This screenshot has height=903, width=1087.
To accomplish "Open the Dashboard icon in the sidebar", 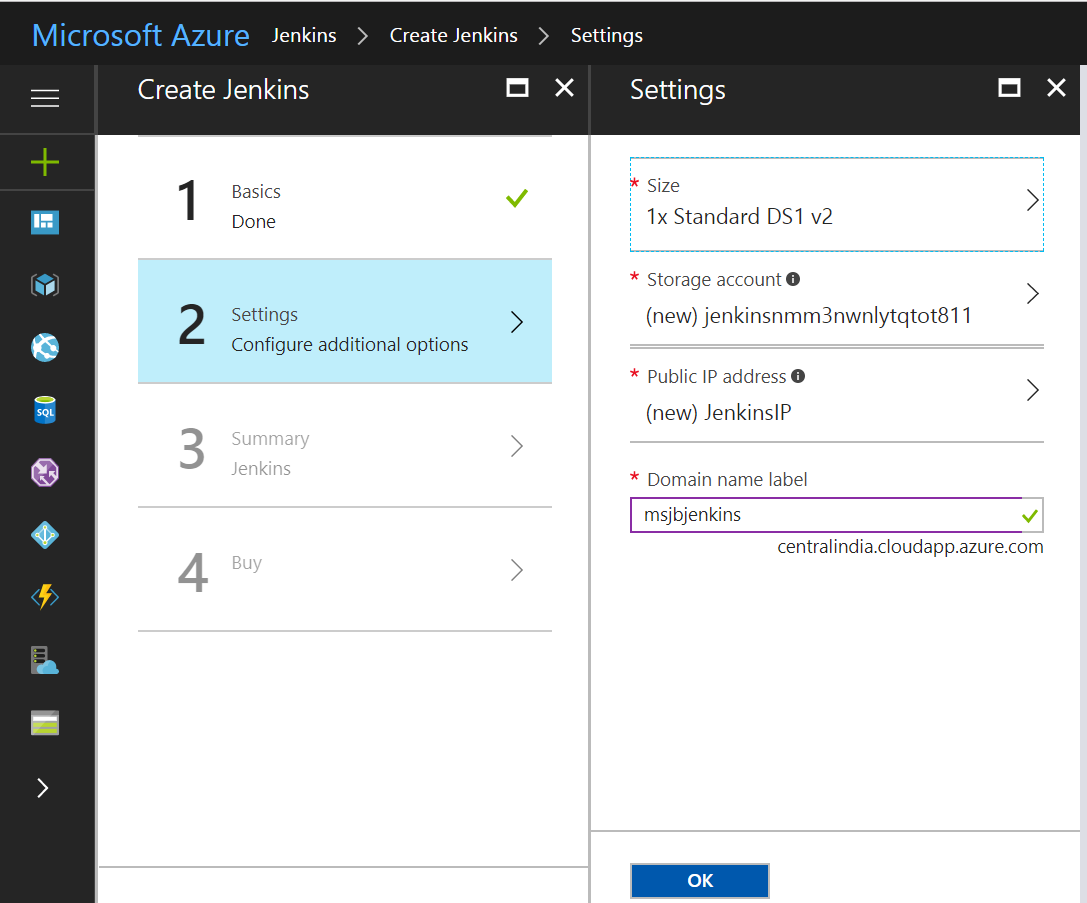I will pyautogui.click(x=45, y=222).
